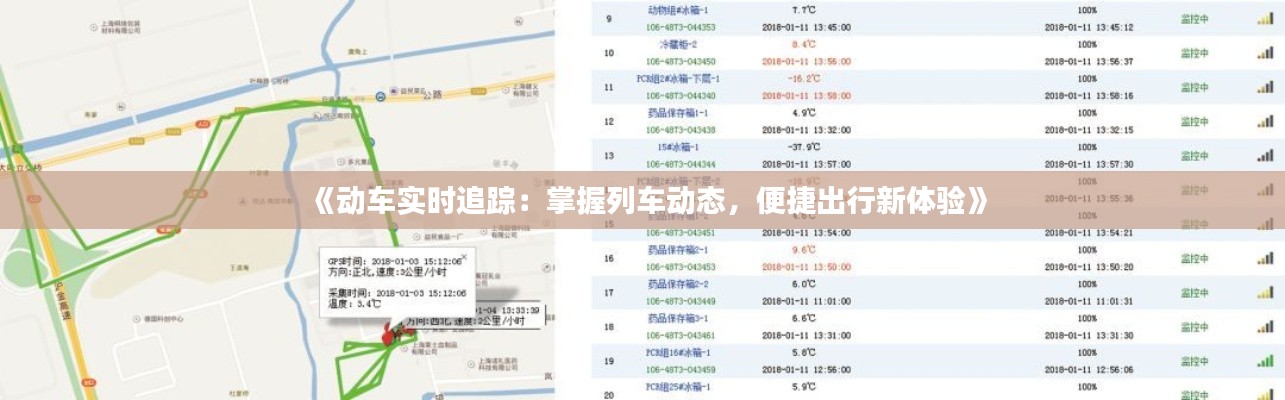Click 监控中 status in row 17
The image size is (1285, 400).
pyautogui.click(x=1194, y=292)
